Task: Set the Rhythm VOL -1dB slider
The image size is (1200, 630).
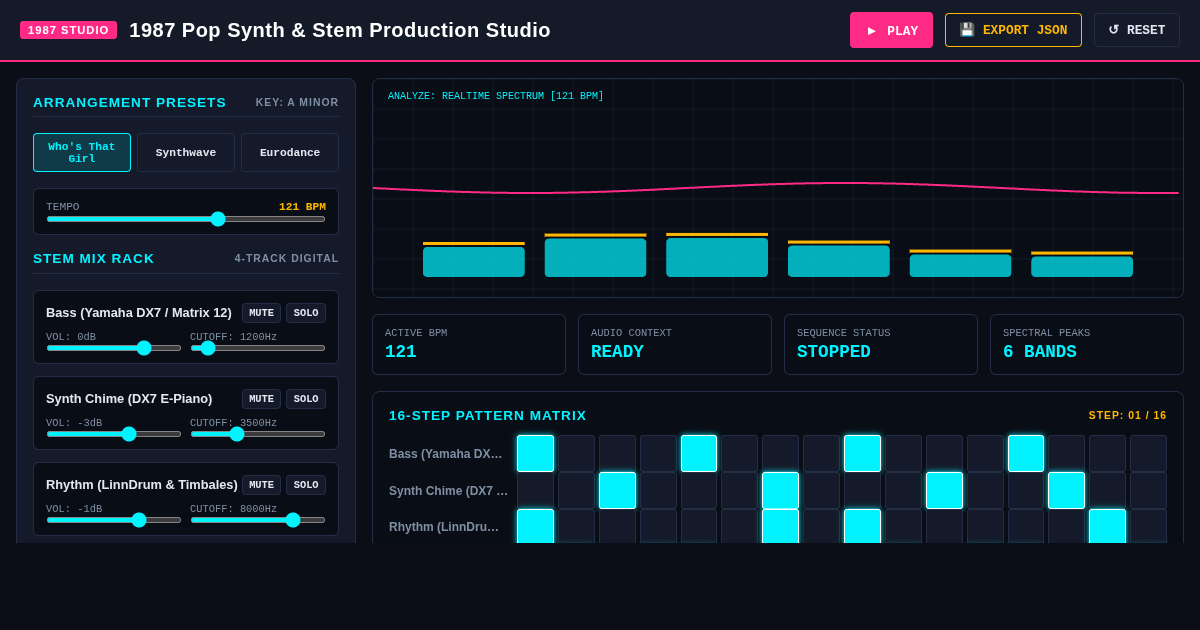Action: tap(114, 520)
